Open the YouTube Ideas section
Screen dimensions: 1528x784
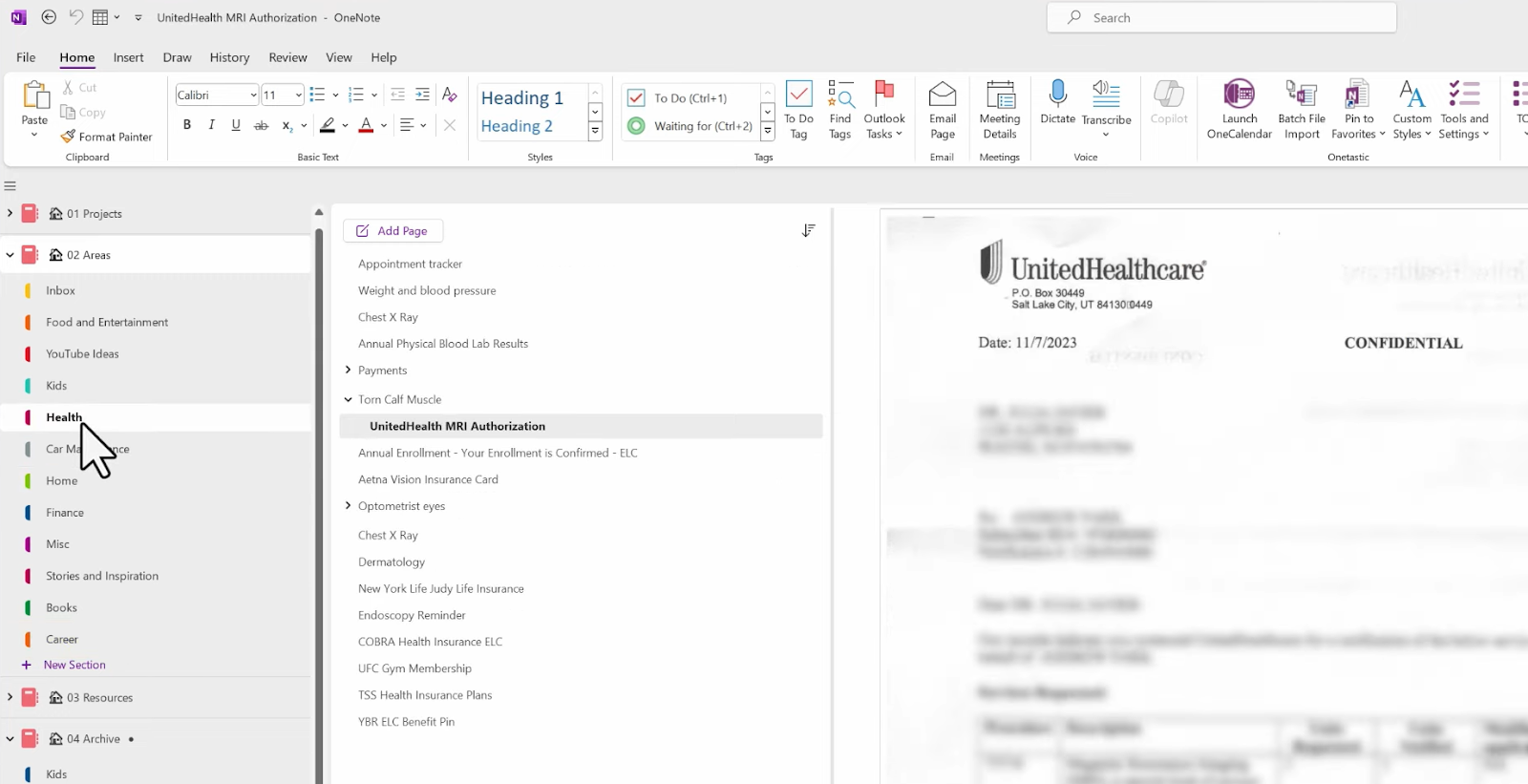coord(82,353)
